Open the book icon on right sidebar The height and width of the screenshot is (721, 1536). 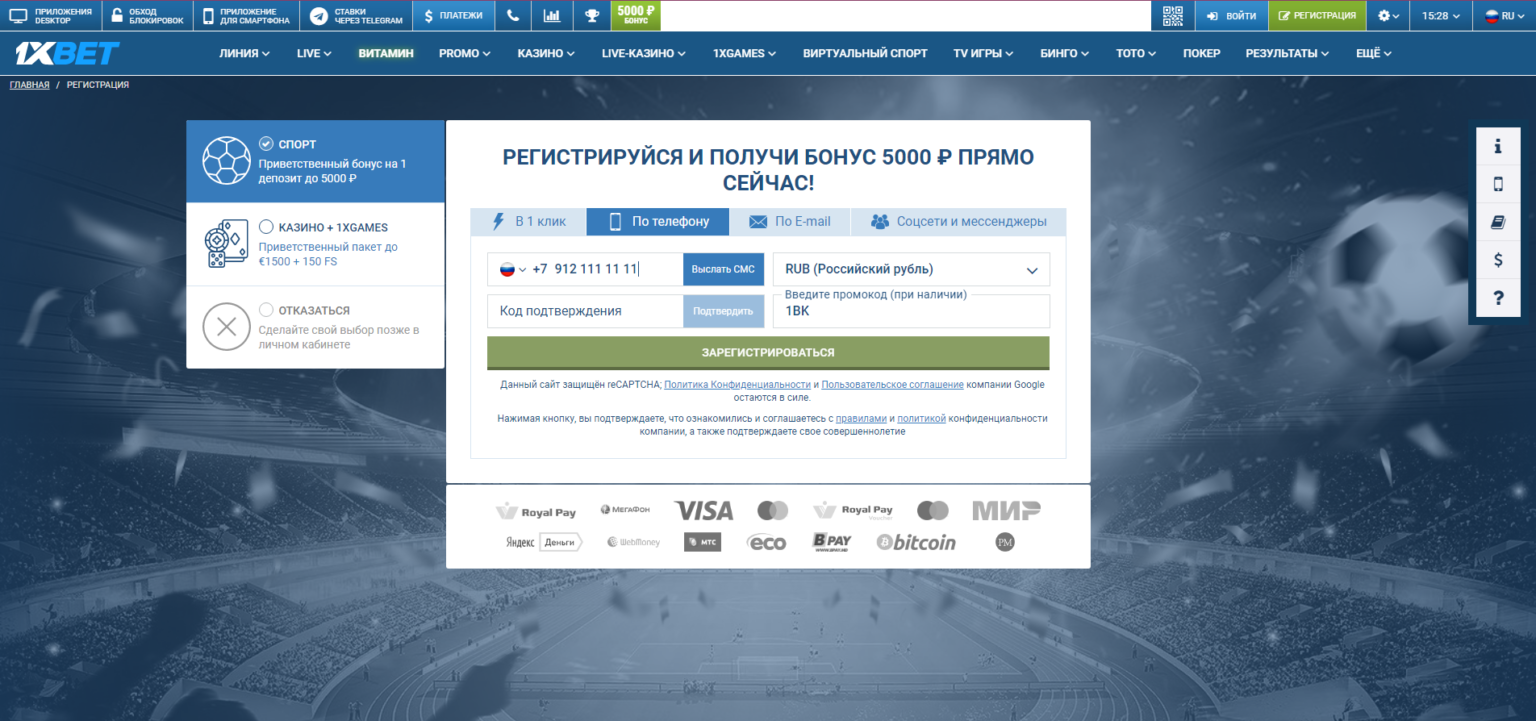pyautogui.click(x=1498, y=222)
